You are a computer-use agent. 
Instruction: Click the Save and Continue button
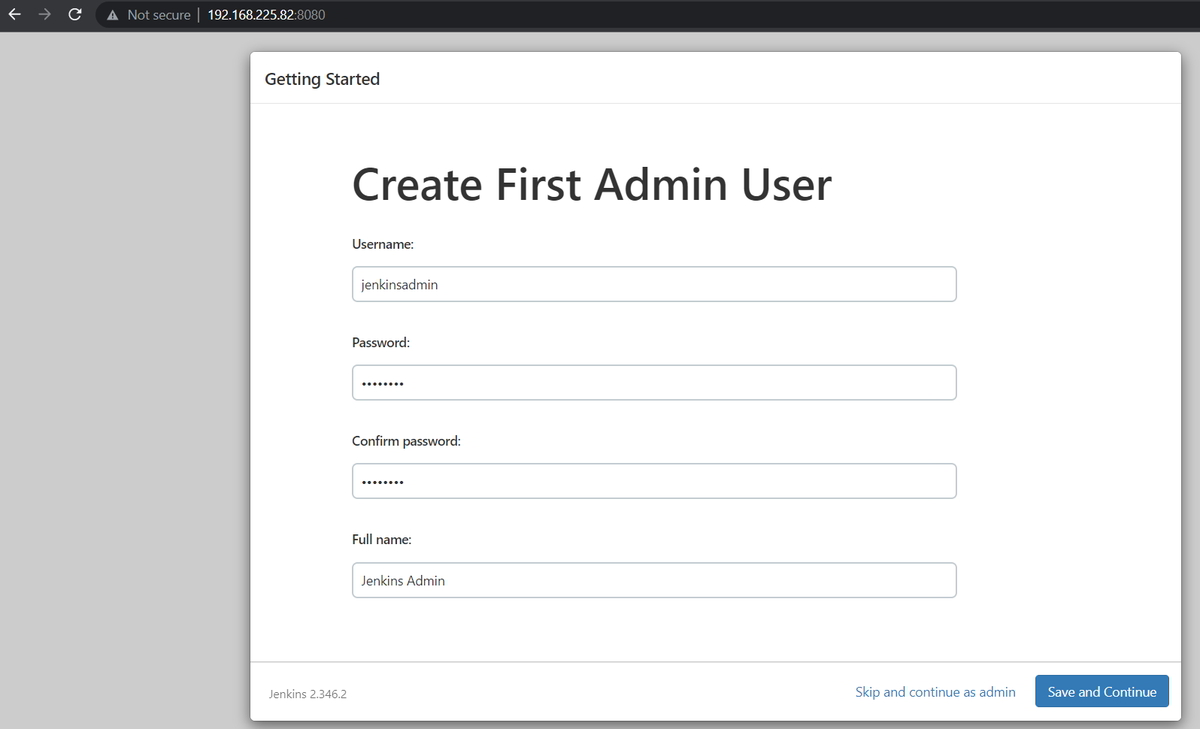tap(1101, 691)
